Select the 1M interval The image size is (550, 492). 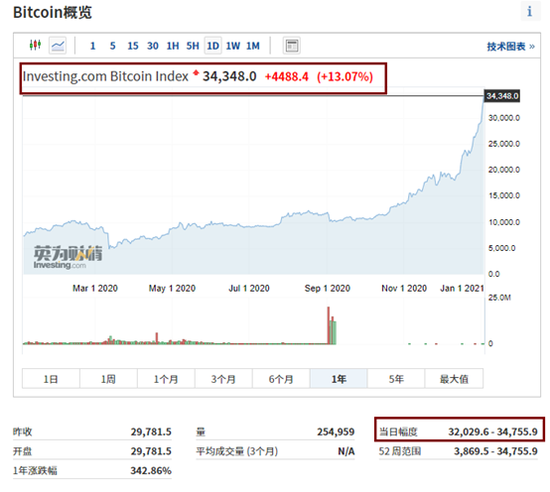[253, 46]
